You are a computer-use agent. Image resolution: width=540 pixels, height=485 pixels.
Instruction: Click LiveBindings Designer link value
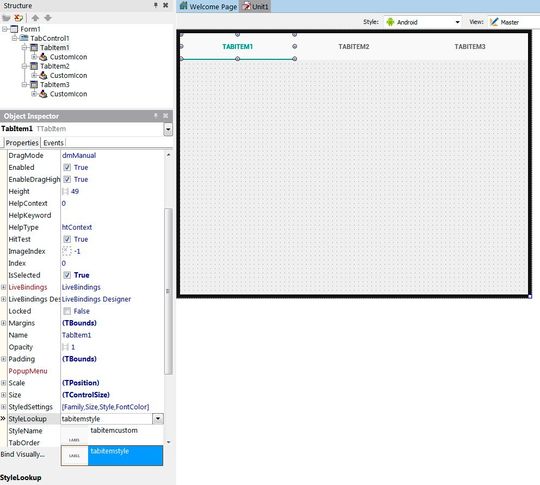(x=96, y=299)
